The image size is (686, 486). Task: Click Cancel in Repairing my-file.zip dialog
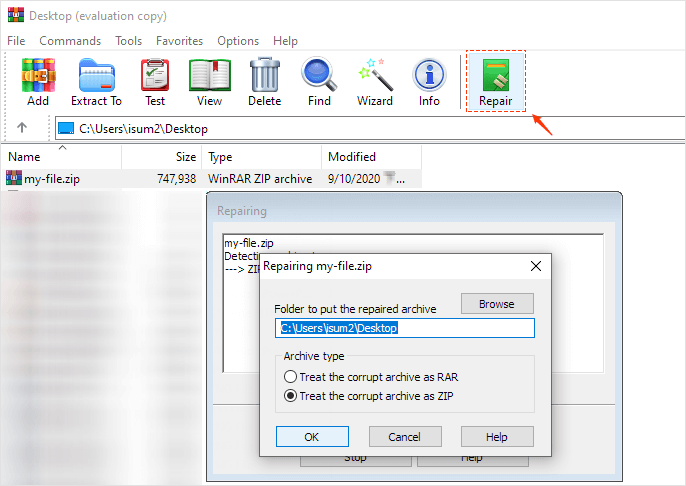405,437
